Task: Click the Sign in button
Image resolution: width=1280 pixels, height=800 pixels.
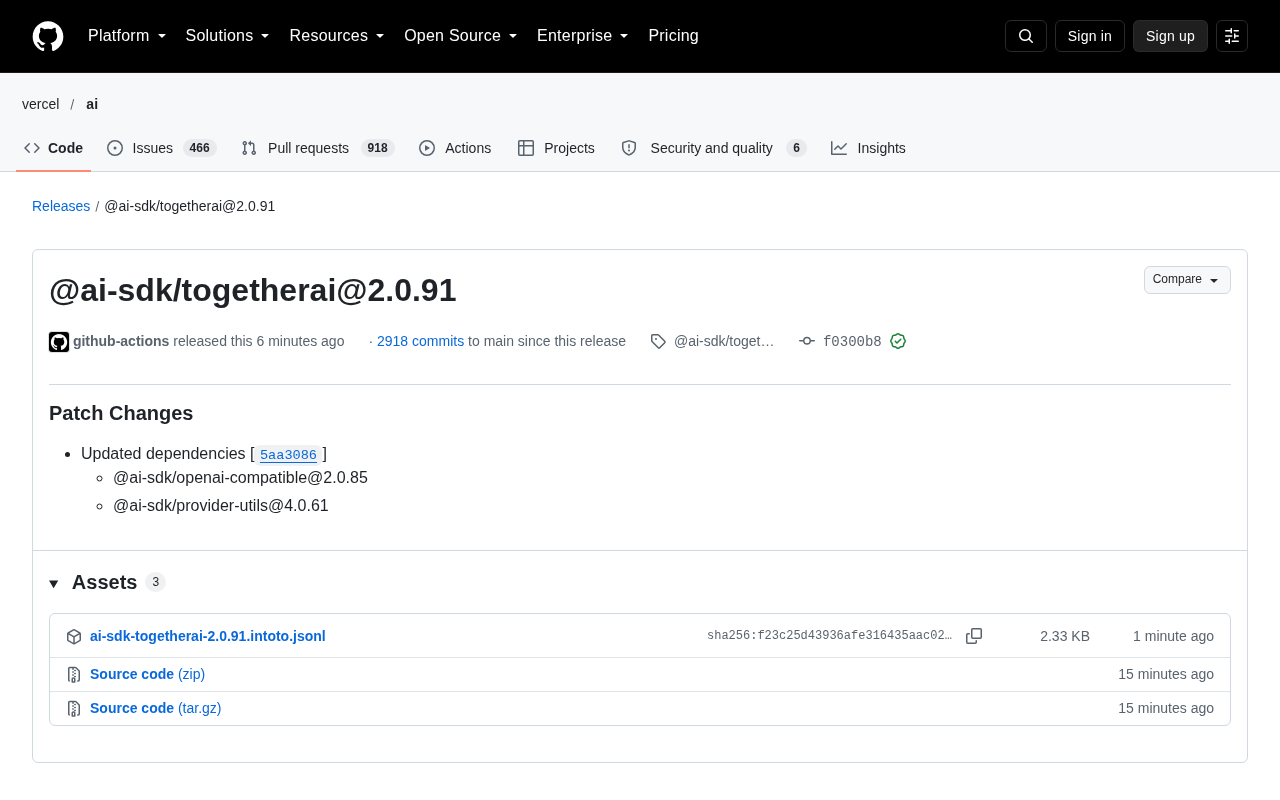Action: point(1090,36)
